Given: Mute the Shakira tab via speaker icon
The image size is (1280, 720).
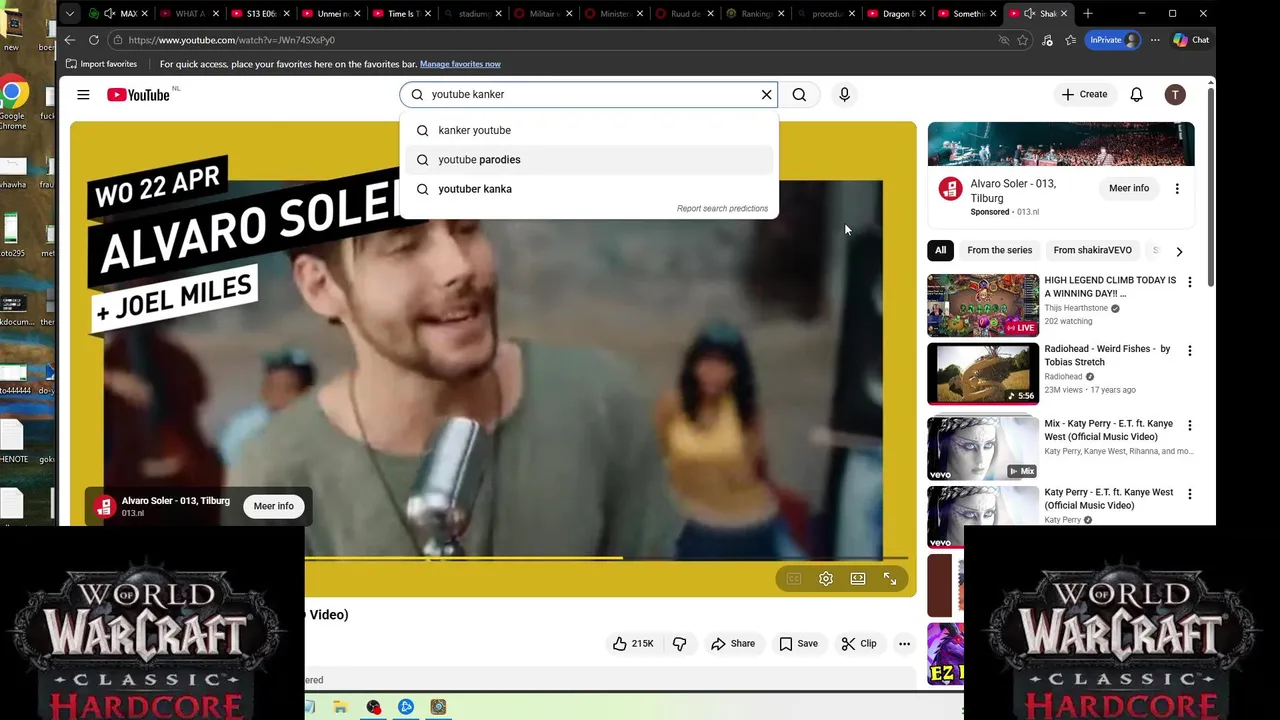Looking at the screenshot, I should click(1029, 14).
